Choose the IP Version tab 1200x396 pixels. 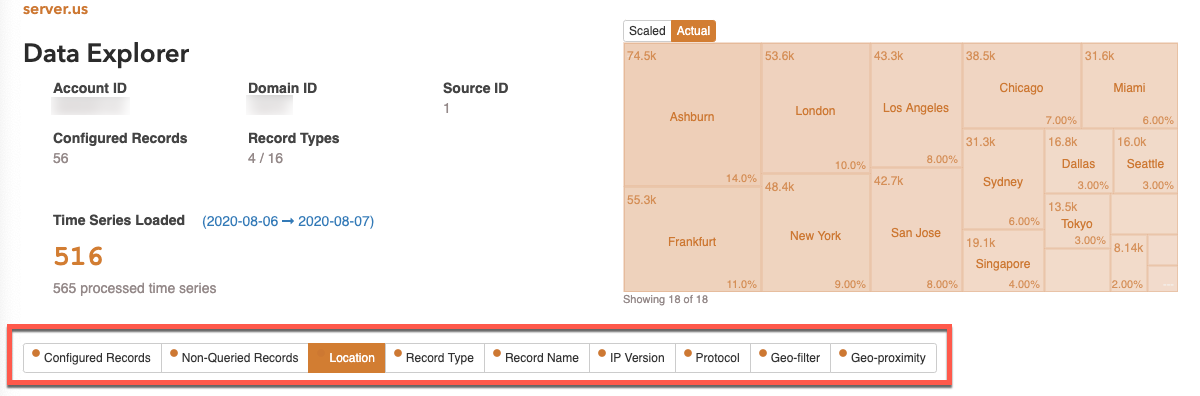click(632, 357)
